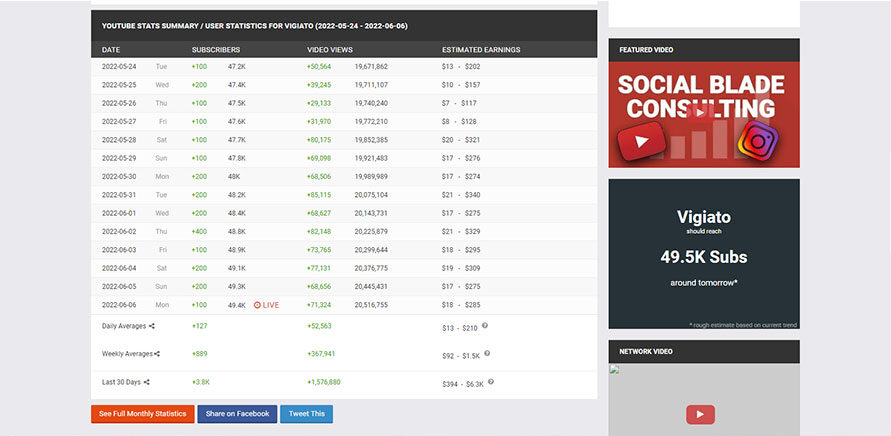Click the Daily Averages label

coord(124,326)
